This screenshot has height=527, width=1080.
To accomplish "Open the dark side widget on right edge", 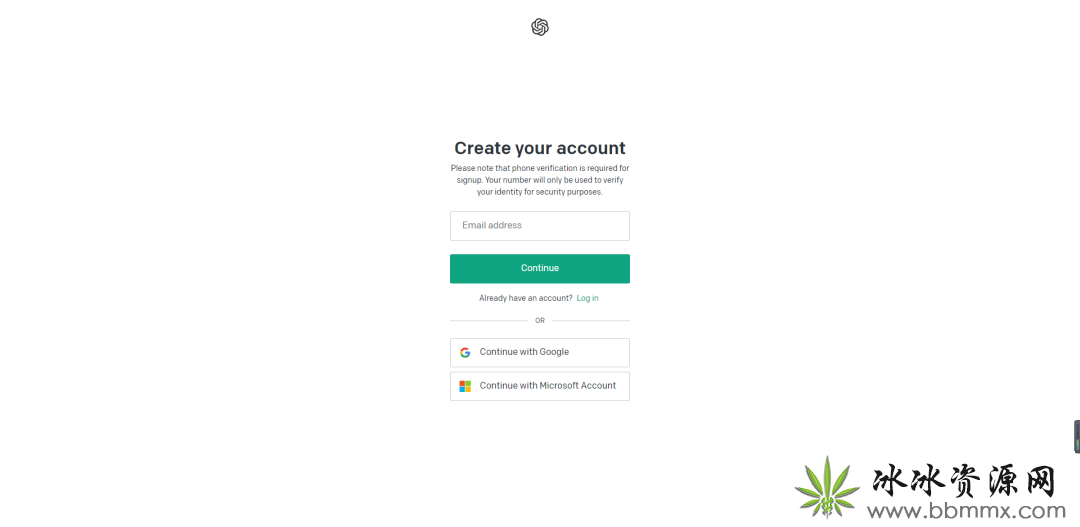I will (1077, 436).
